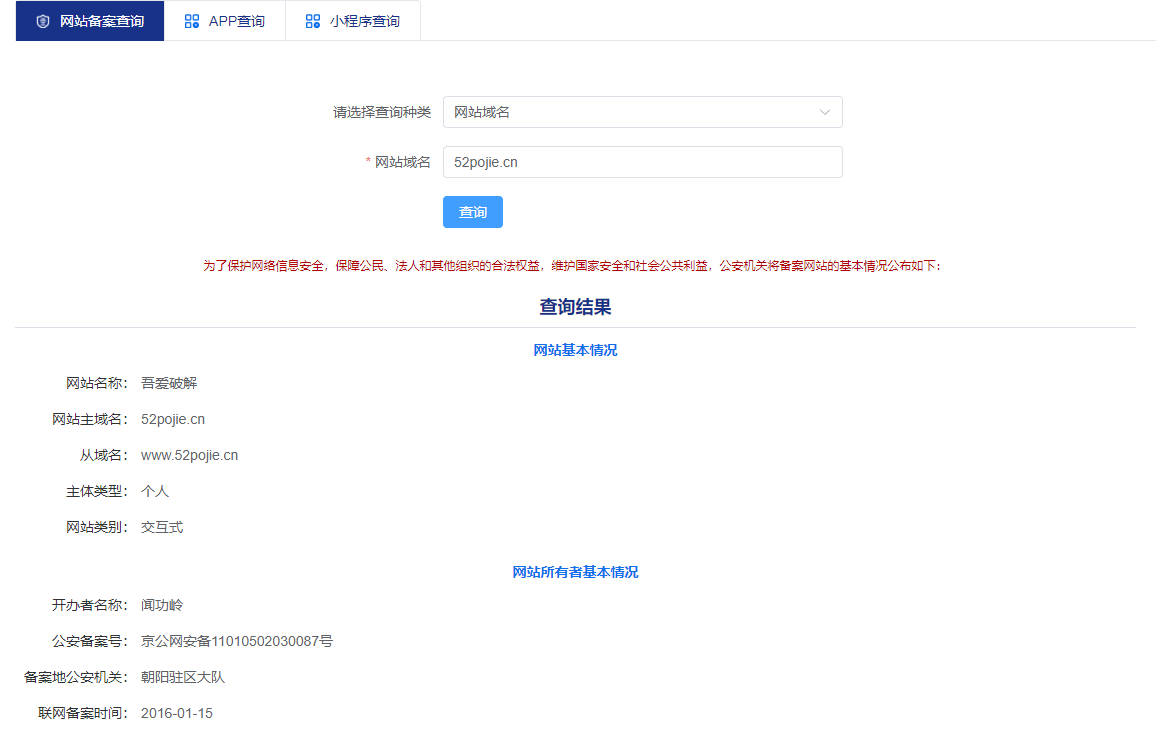Focus the 网站域名 input field
Viewport: 1161px width, 738px height.
[x=643, y=162]
